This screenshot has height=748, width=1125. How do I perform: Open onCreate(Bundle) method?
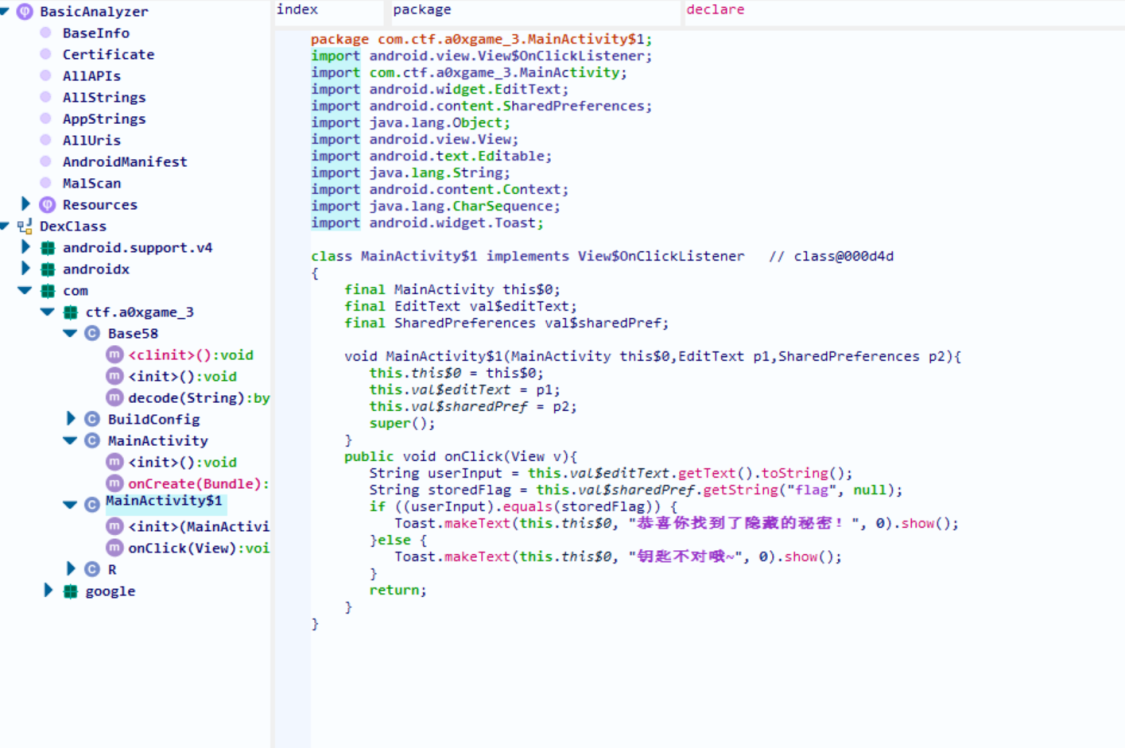(198, 484)
